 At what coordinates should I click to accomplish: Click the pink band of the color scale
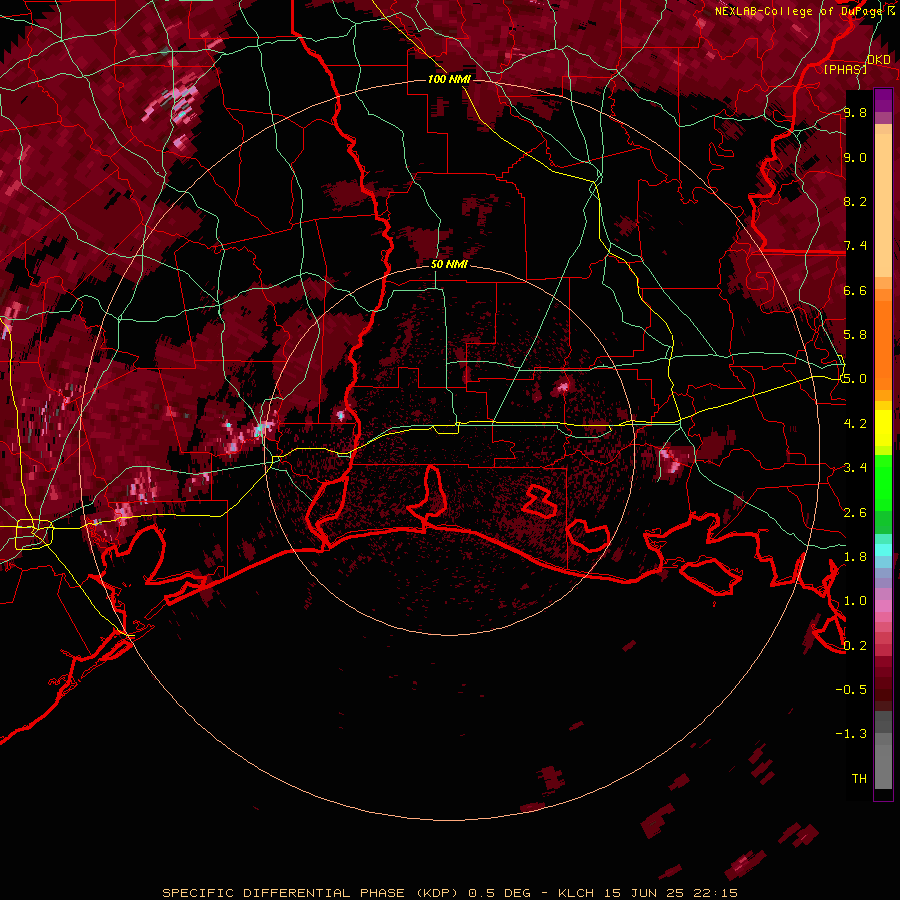(x=883, y=606)
